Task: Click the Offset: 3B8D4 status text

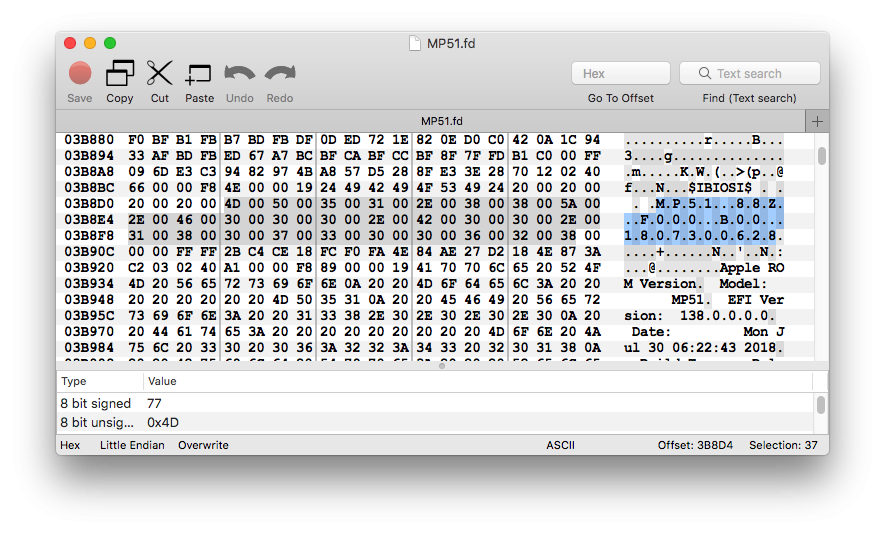Action: pyautogui.click(x=695, y=445)
